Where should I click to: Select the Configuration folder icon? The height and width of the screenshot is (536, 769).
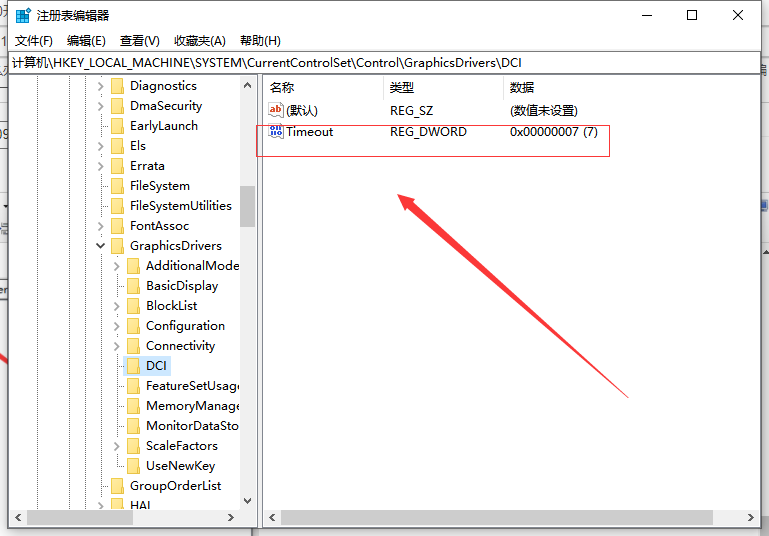(133, 326)
